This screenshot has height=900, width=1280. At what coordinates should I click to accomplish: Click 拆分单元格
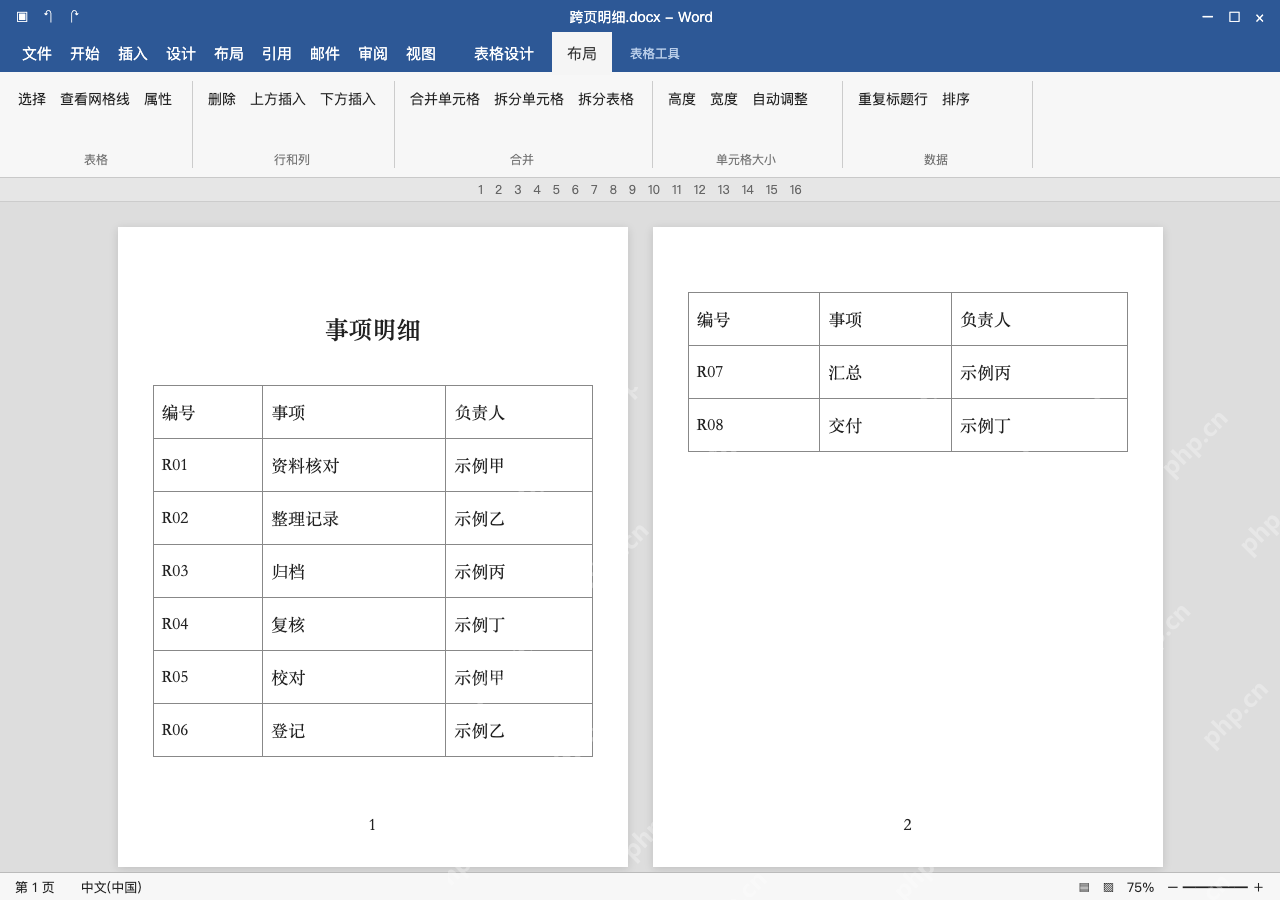click(x=529, y=99)
